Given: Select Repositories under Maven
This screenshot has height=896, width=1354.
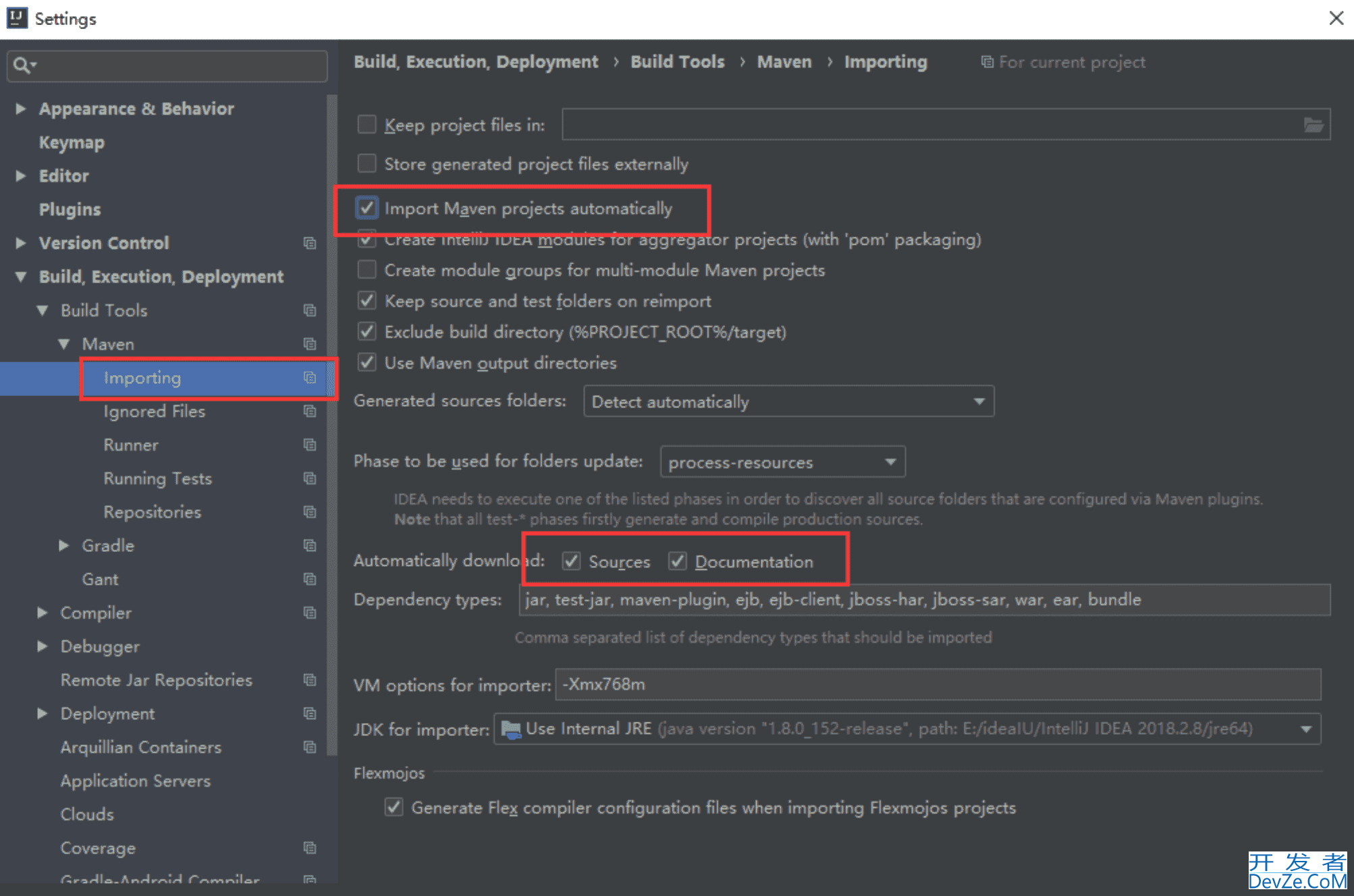Looking at the screenshot, I should pos(152,512).
